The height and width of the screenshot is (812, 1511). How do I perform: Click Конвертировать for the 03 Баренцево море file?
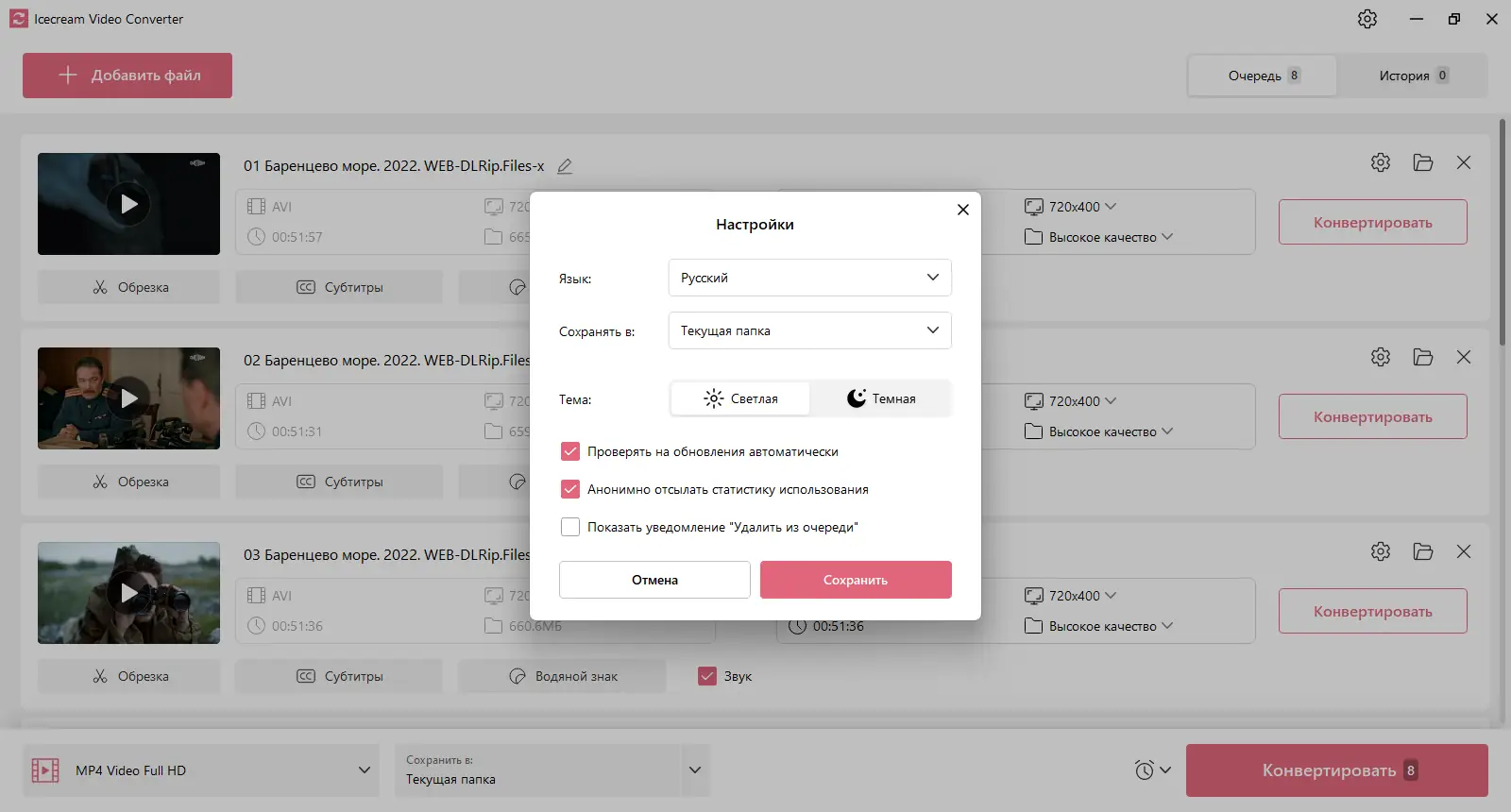click(x=1373, y=611)
